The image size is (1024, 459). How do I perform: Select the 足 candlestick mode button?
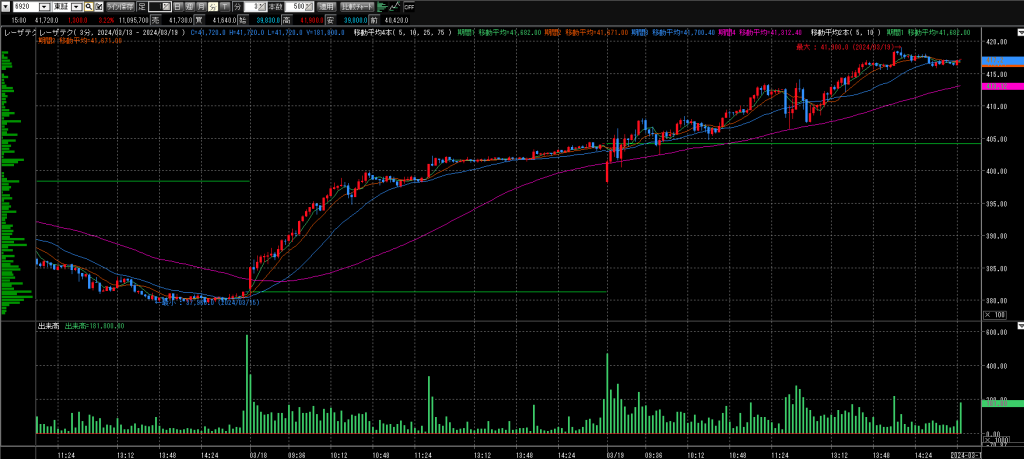(141, 6)
